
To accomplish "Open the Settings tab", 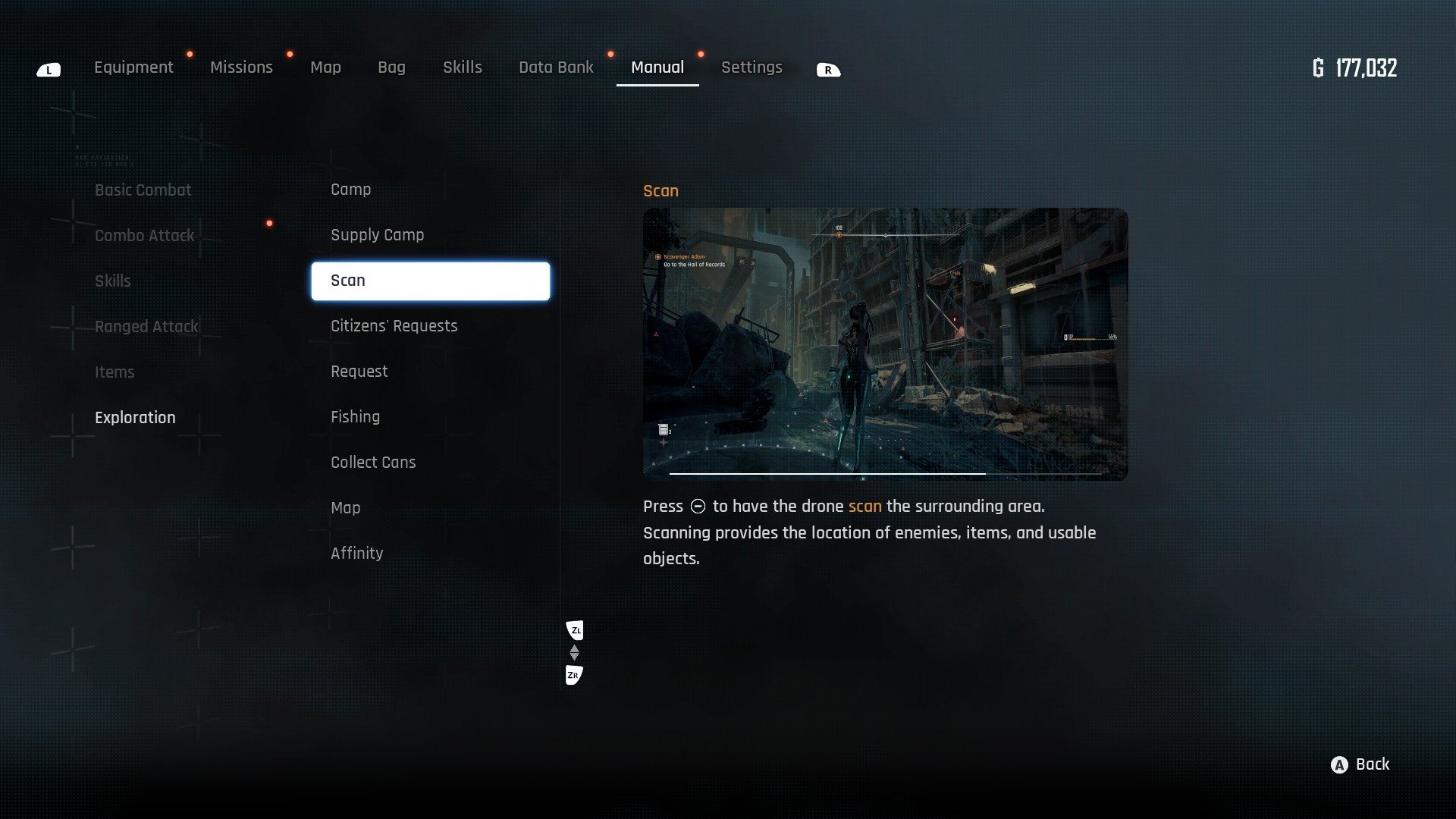I will [751, 67].
